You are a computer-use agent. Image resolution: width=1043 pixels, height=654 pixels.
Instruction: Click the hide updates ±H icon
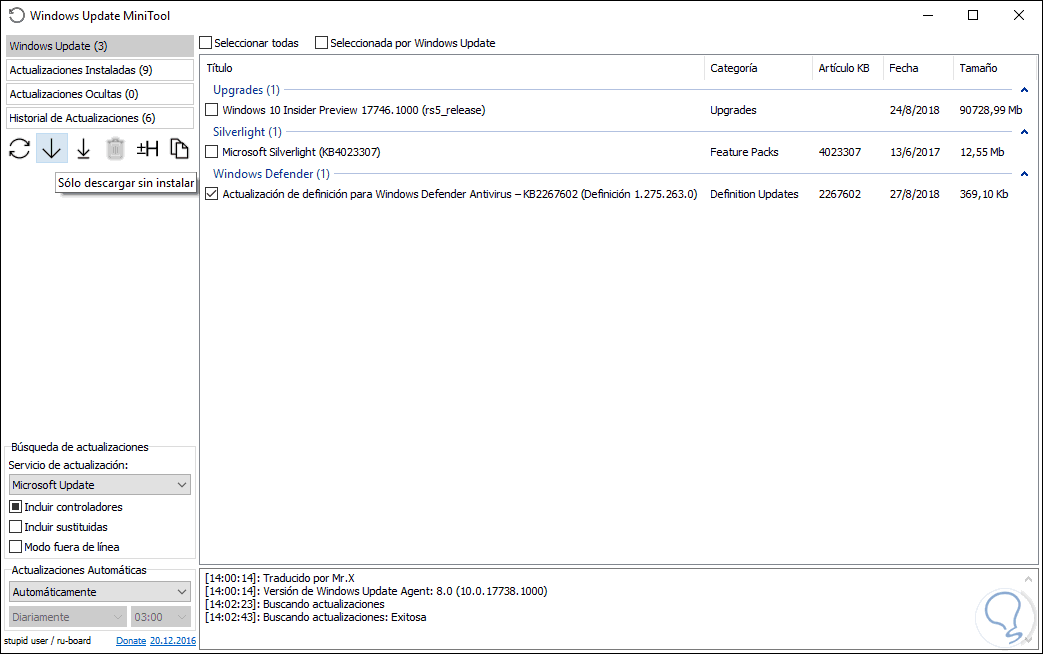click(147, 148)
